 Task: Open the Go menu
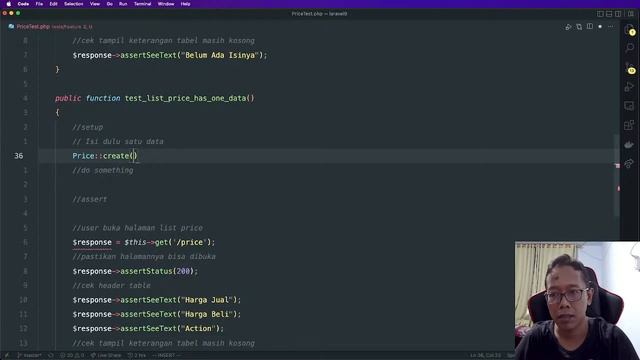tap(109, 4)
